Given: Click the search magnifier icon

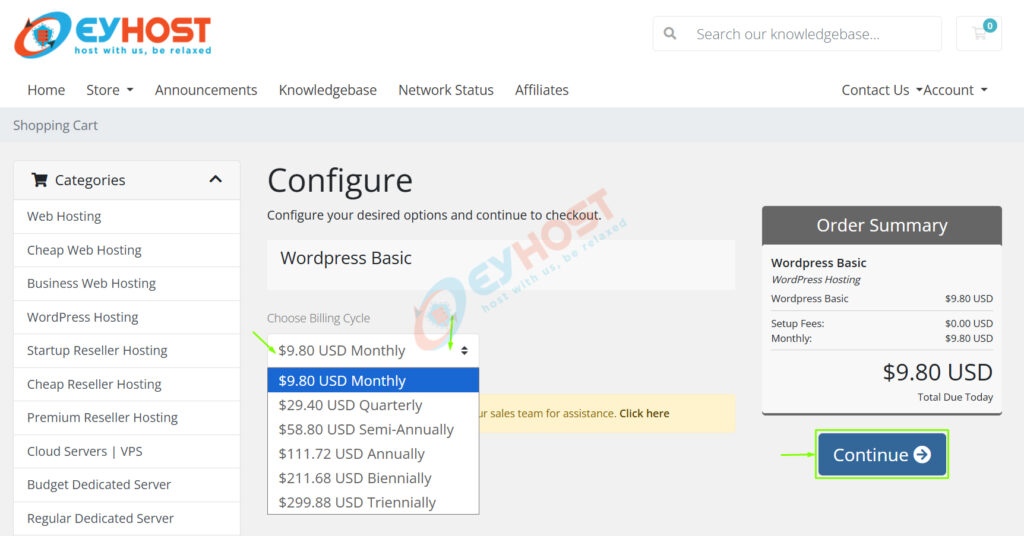Looking at the screenshot, I should [670, 33].
